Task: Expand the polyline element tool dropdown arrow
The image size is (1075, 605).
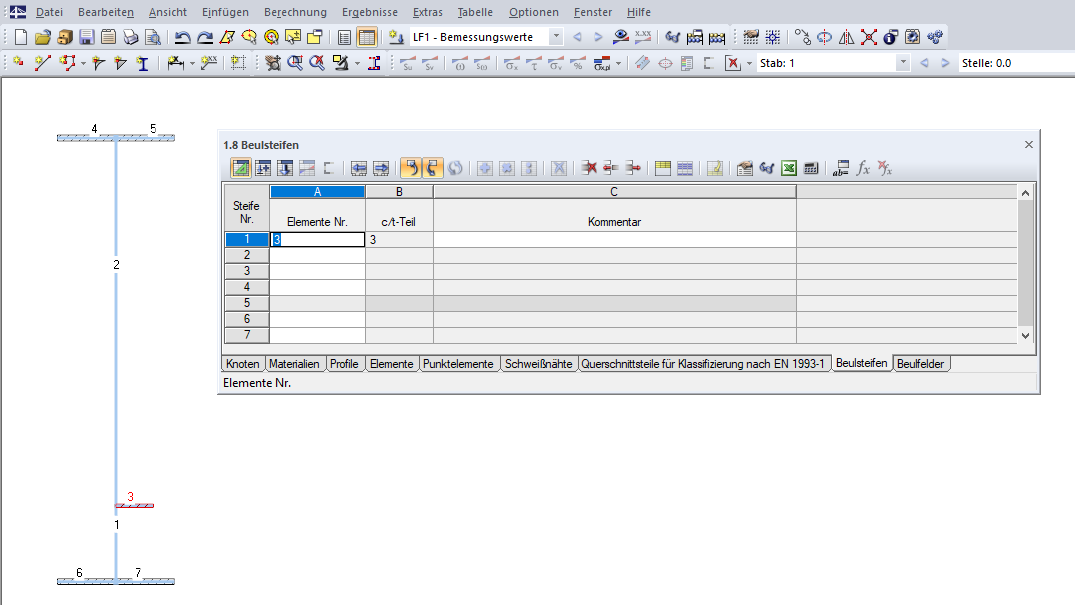Action: coord(83,64)
